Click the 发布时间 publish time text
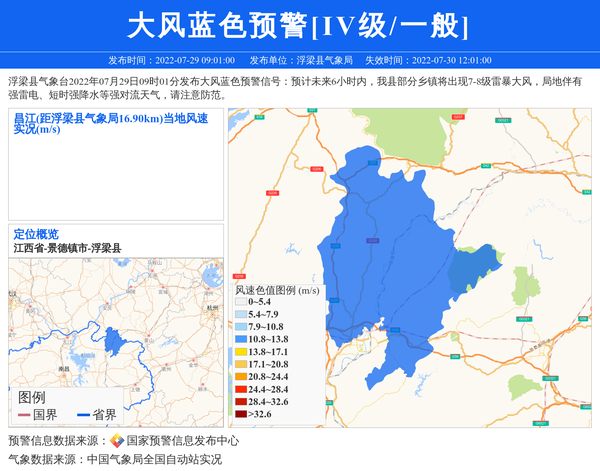This screenshot has width=600, height=471. tap(171, 60)
